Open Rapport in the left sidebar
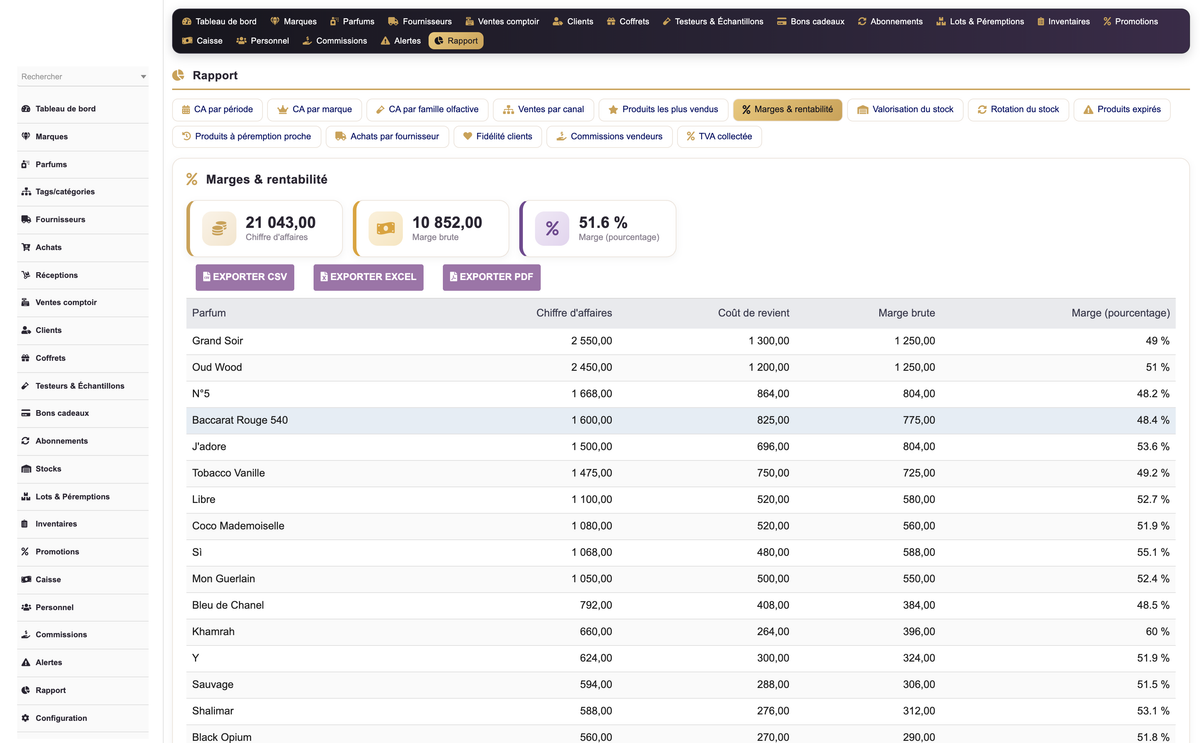 click(x=82, y=690)
